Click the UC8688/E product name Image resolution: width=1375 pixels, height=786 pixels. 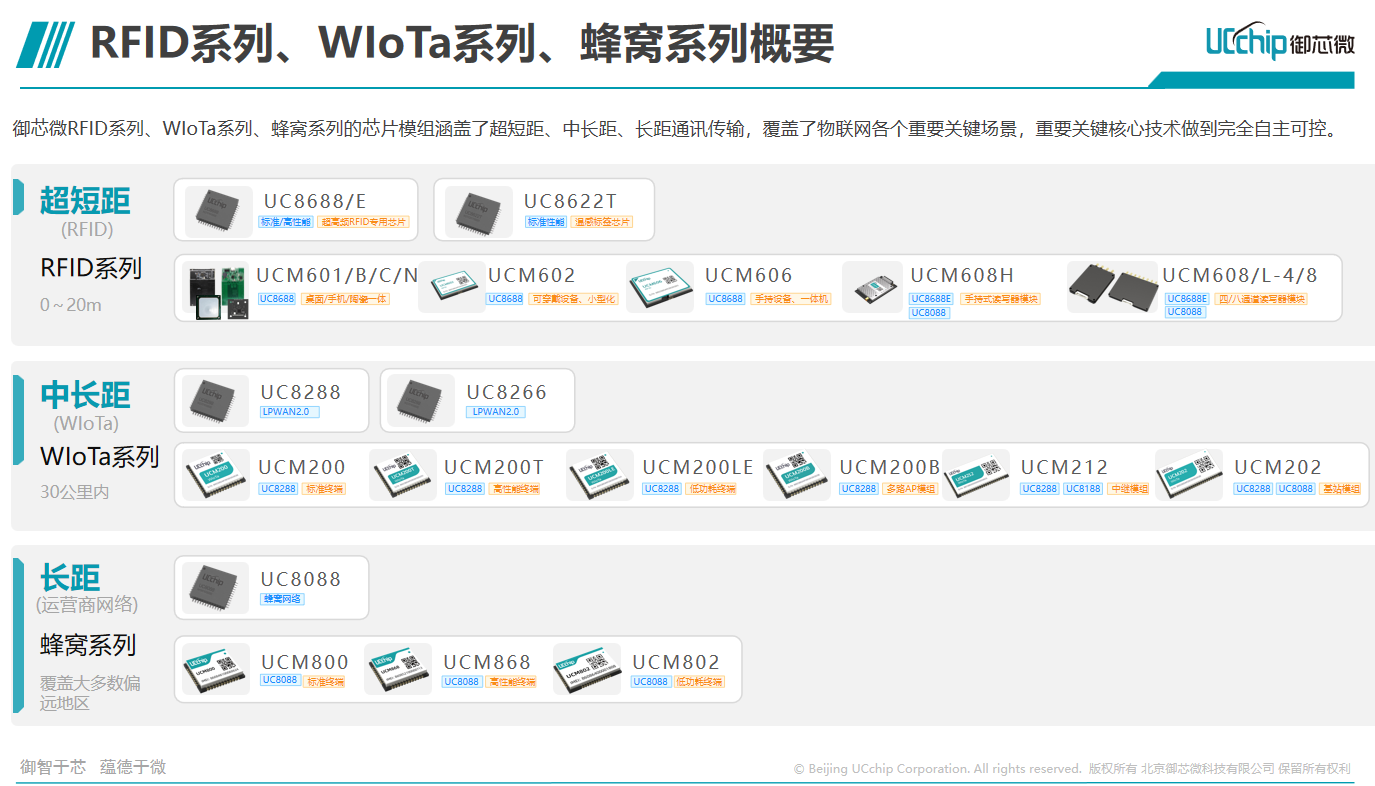[315, 201]
